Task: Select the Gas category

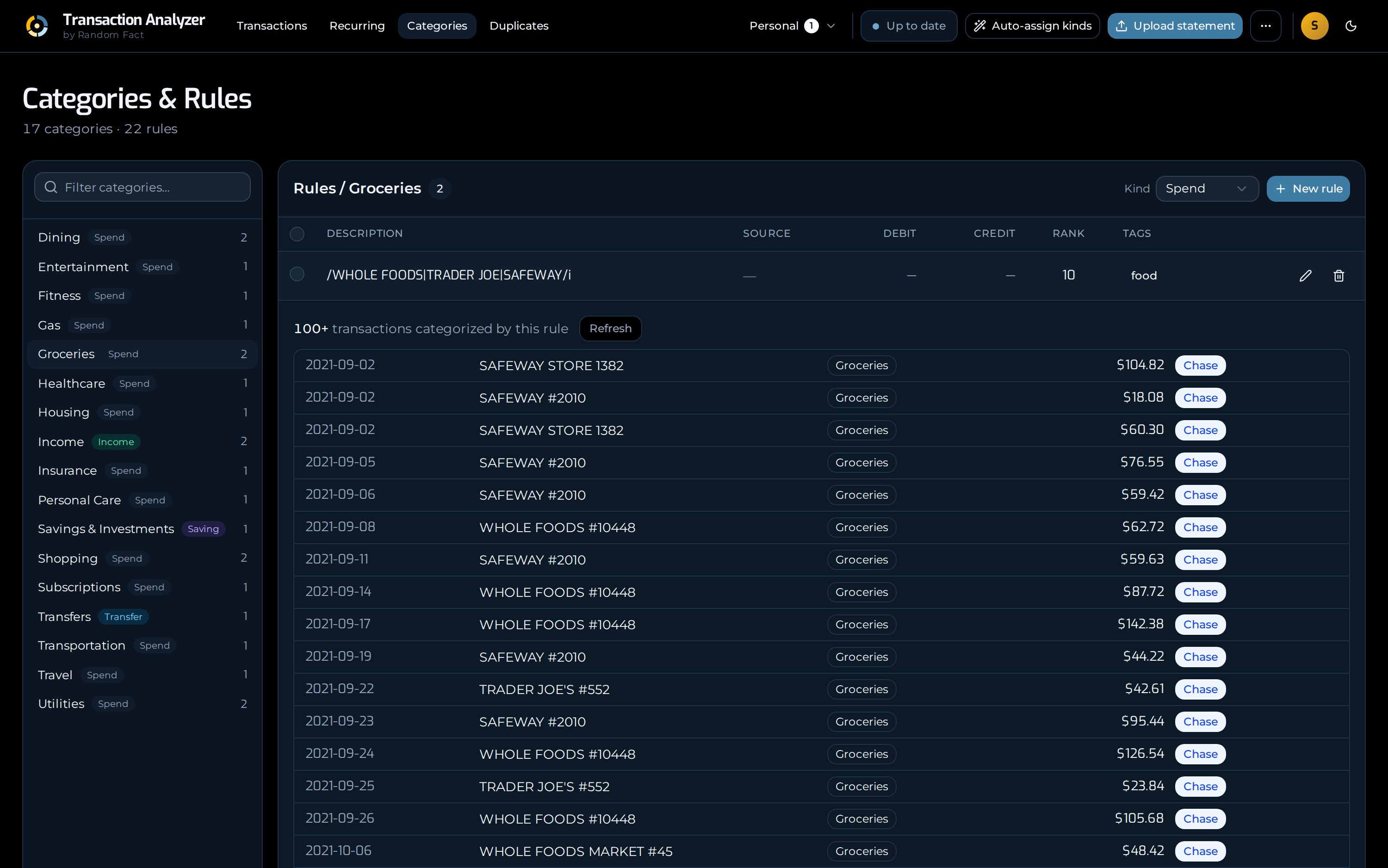Action: (143, 325)
